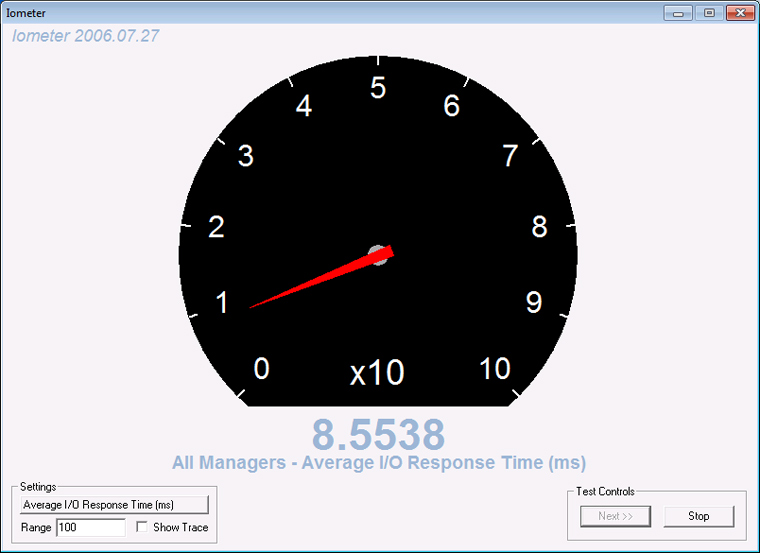
Task: Close the Iometer window
Action: coord(740,13)
